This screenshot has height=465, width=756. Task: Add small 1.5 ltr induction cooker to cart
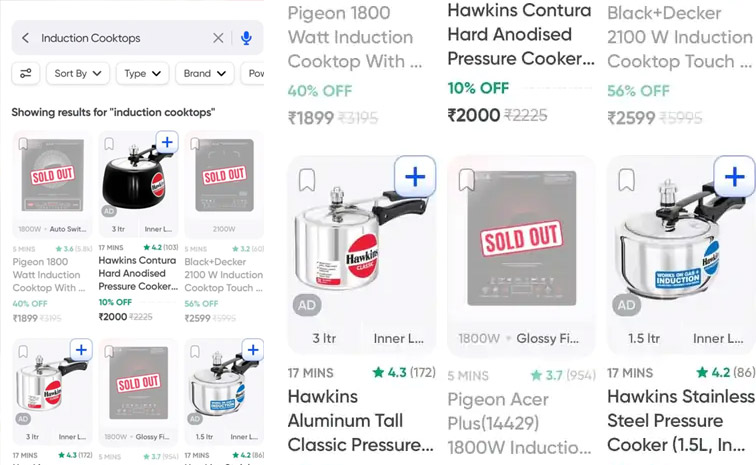tap(253, 350)
